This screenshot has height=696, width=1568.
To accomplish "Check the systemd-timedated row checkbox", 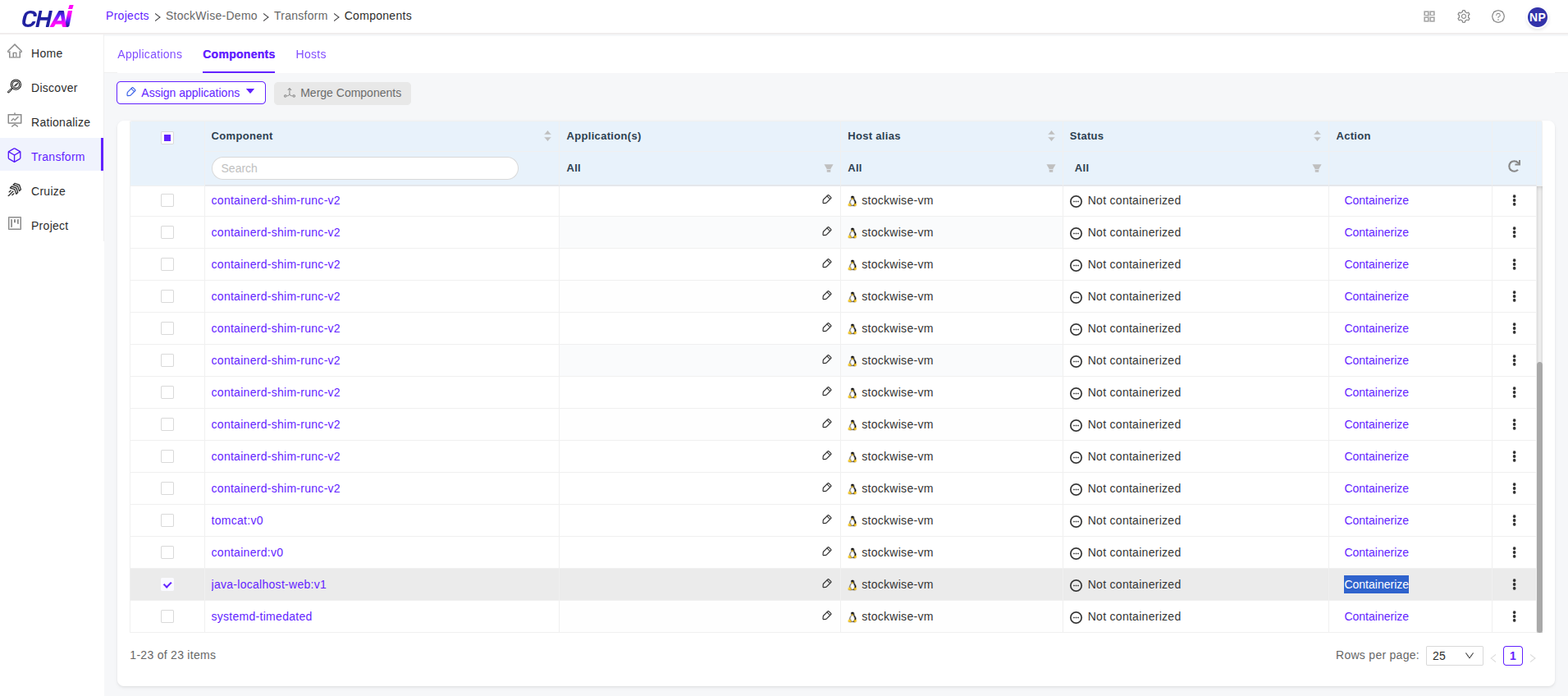I will coord(167,616).
